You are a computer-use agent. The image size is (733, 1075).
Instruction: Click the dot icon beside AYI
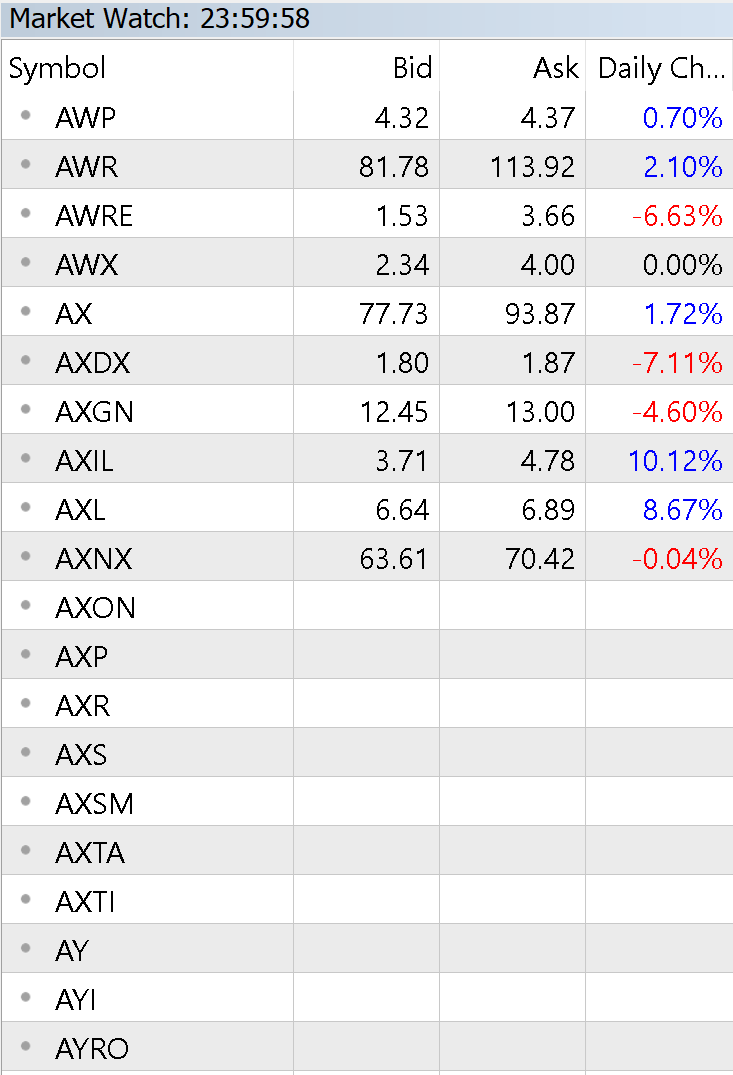point(26,997)
